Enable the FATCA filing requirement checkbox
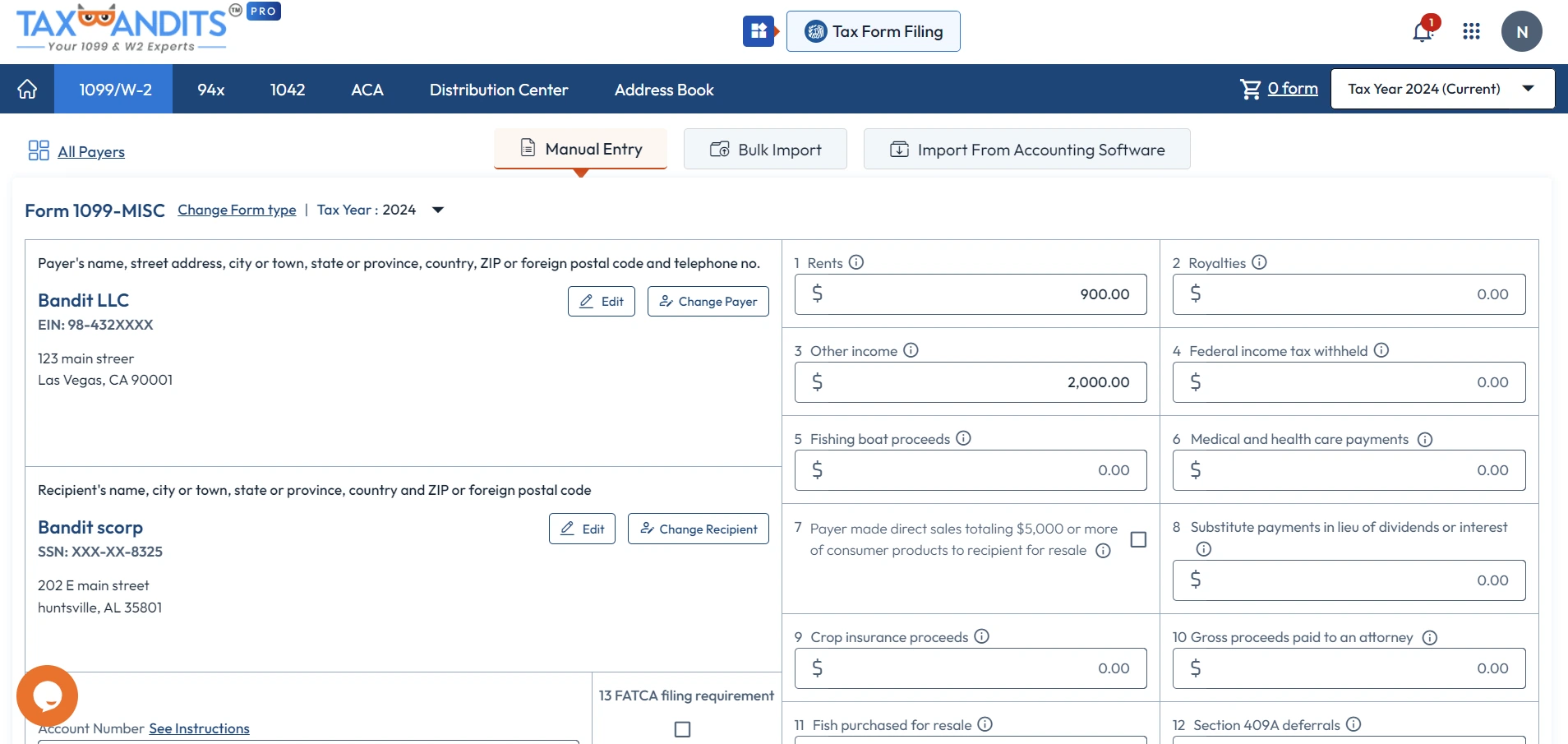This screenshot has height=744, width=1568. coord(681,729)
